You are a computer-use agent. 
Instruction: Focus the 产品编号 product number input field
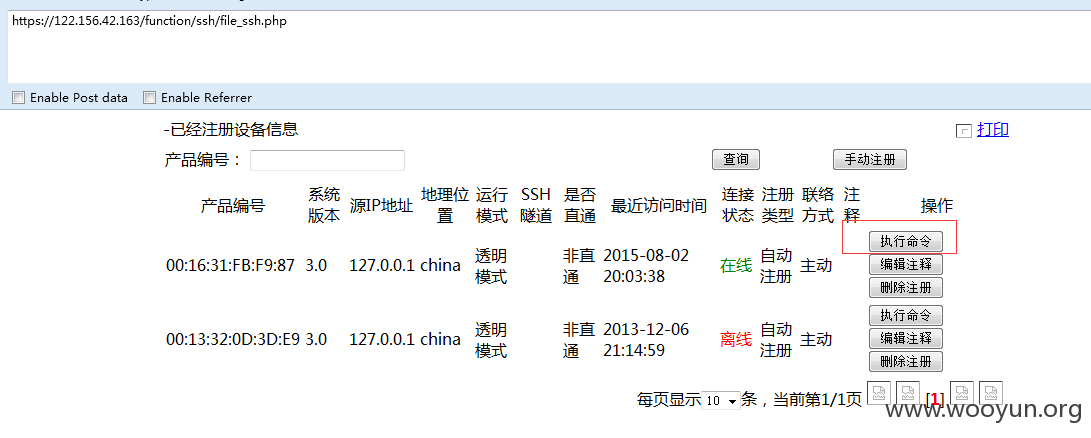327,160
